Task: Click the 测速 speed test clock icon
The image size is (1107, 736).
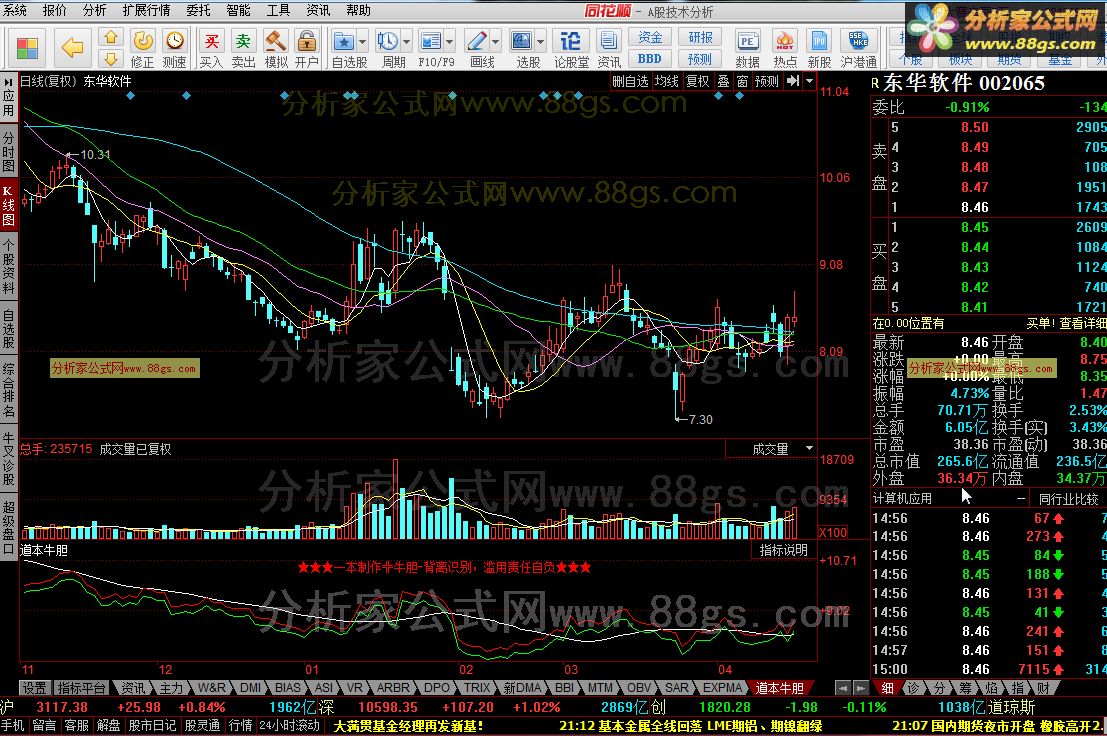Action: (x=174, y=40)
